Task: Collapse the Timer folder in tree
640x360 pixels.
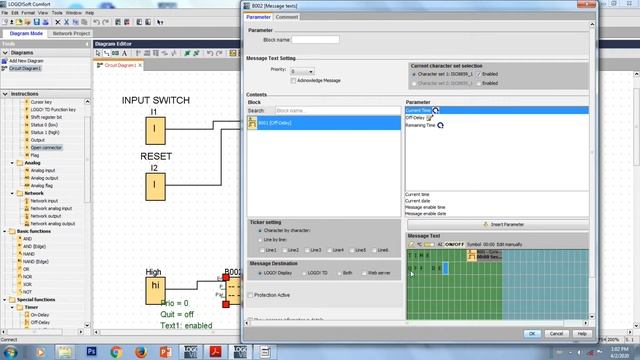Action: coord(12,307)
